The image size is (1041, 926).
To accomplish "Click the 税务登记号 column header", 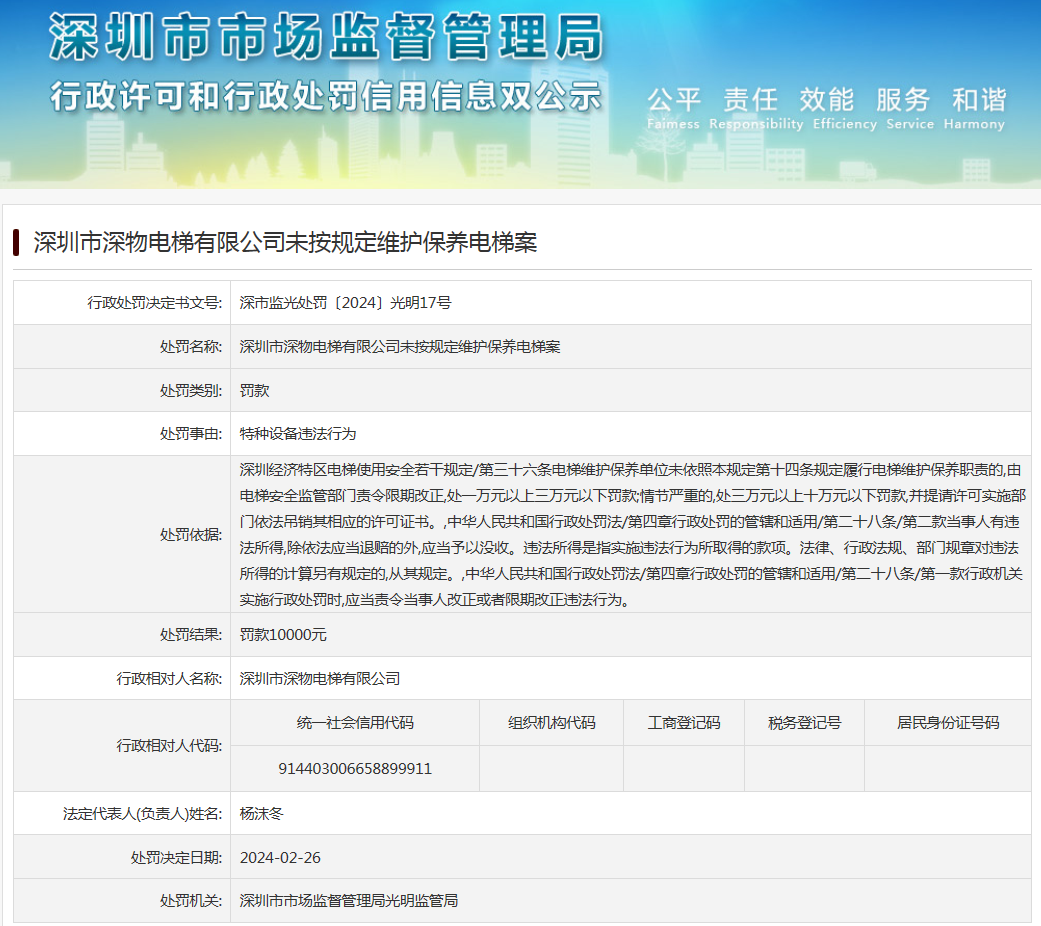I will coord(804,723).
